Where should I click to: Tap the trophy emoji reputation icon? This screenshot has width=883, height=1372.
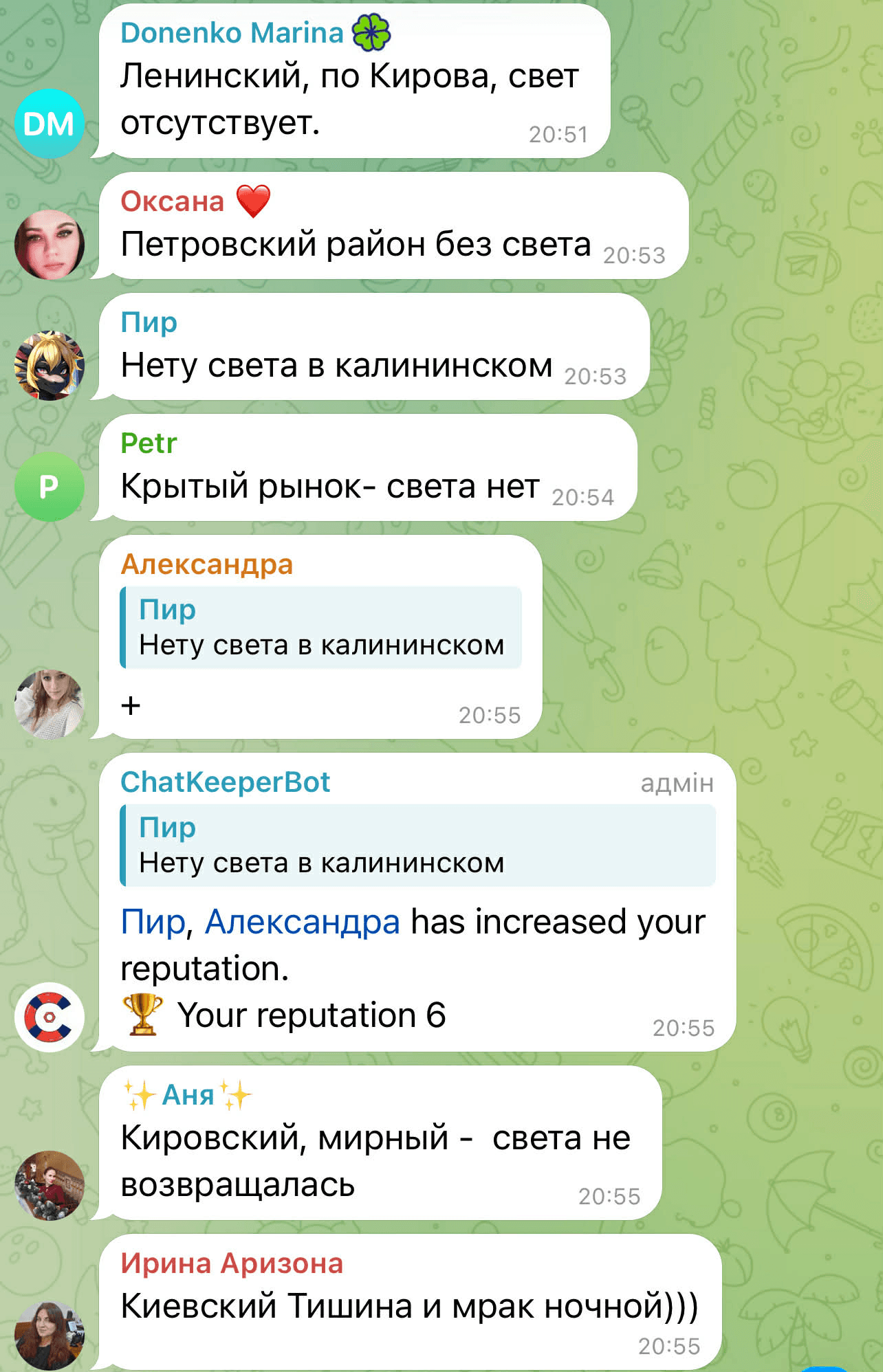[x=142, y=1015]
